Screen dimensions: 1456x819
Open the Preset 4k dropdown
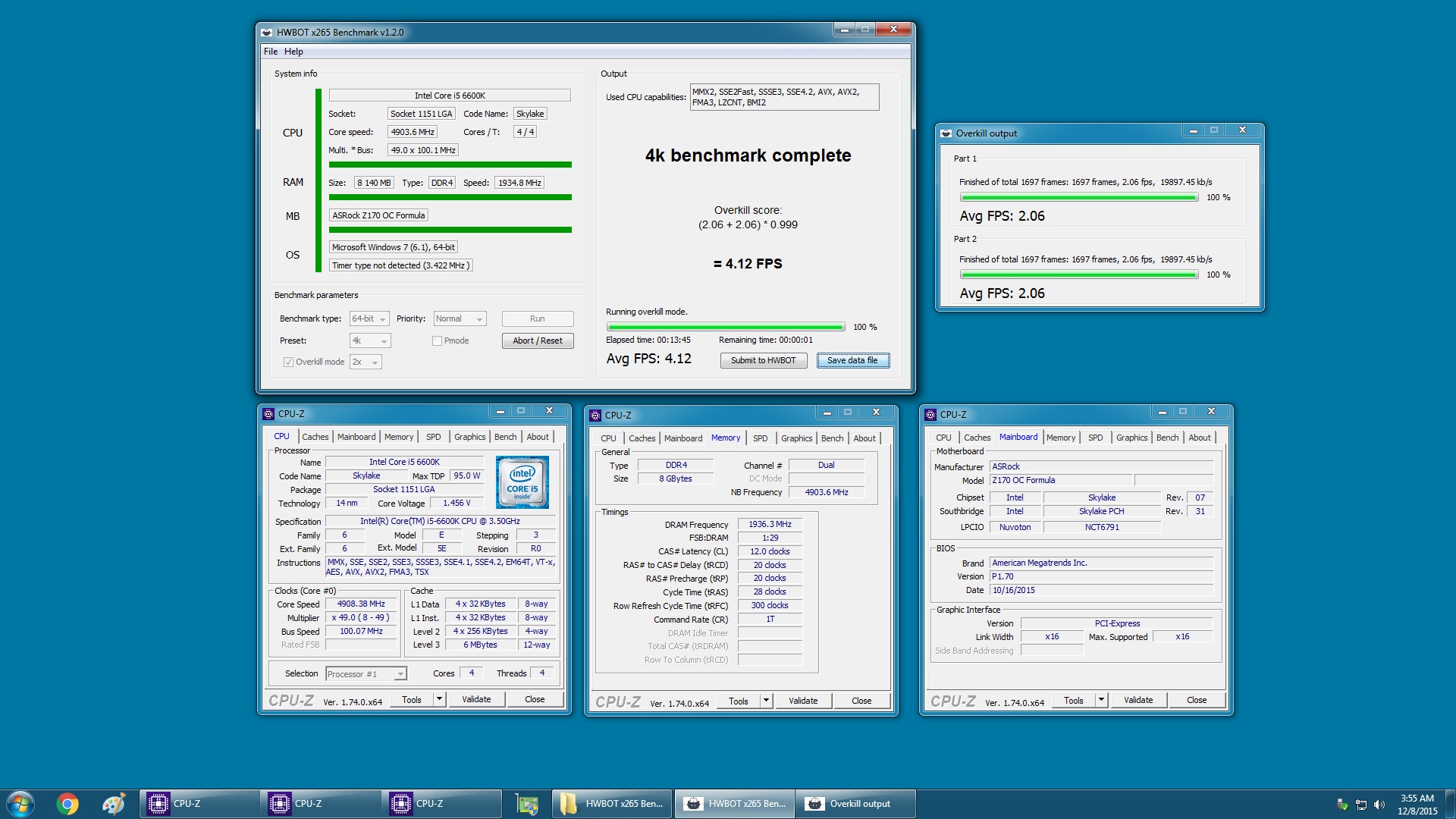pyautogui.click(x=370, y=341)
